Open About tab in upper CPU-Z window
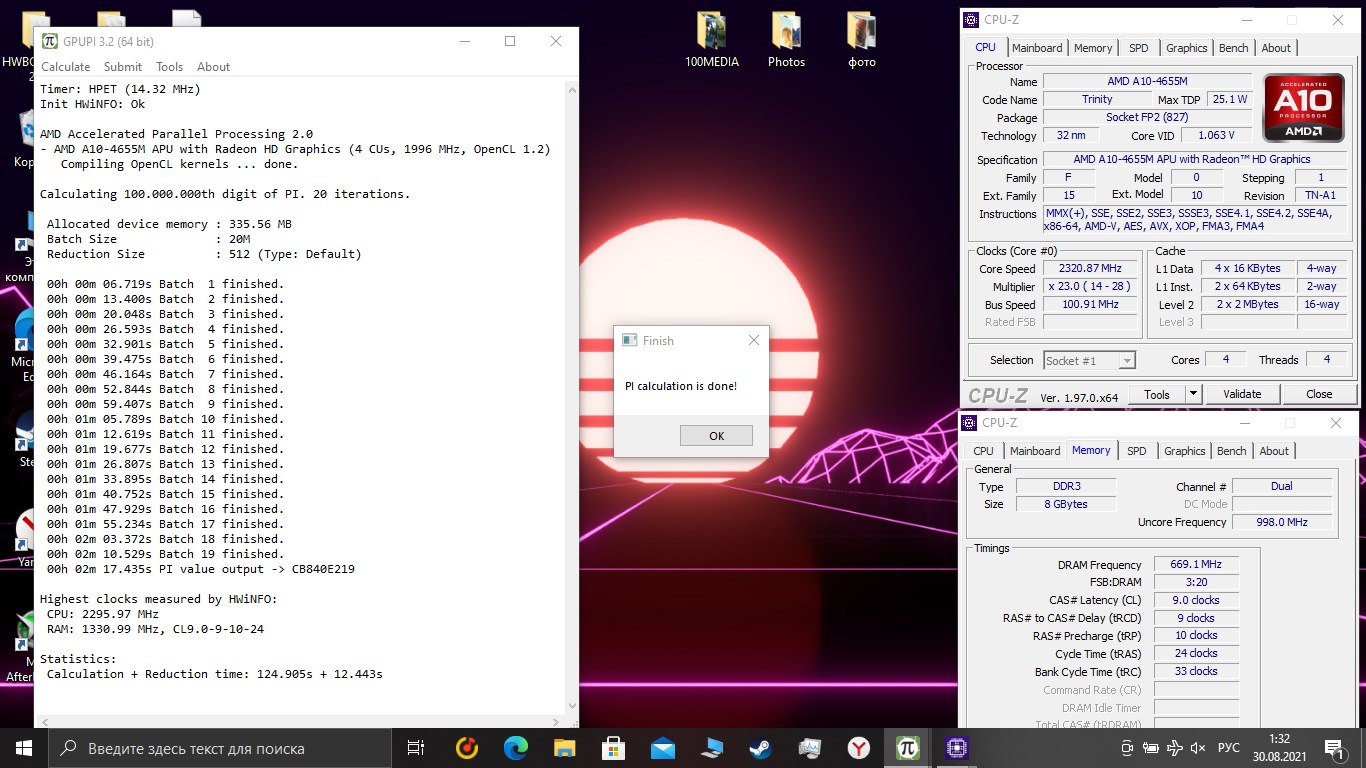The height and width of the screenshot is (768, 1366). (1276, 48)
